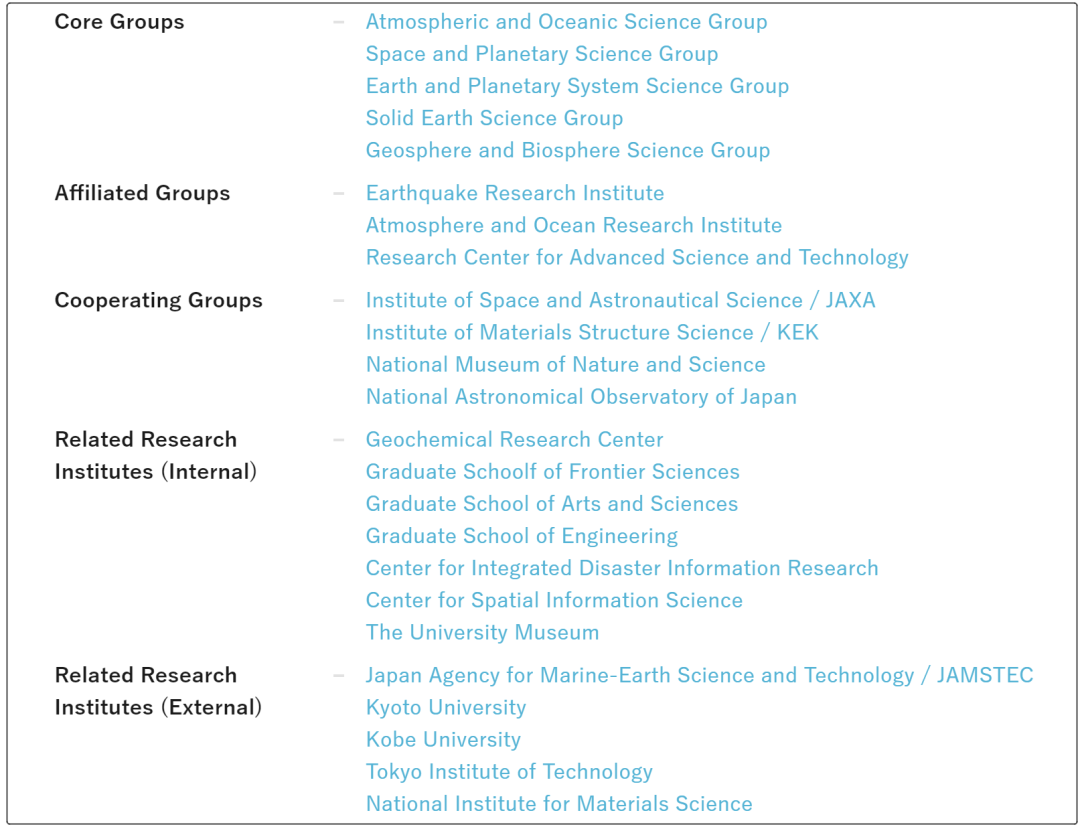The width and height of the screenshot is (1080, 827).
Task: Open the Solid Earth Science Group link
Action: tap(495, 118)
